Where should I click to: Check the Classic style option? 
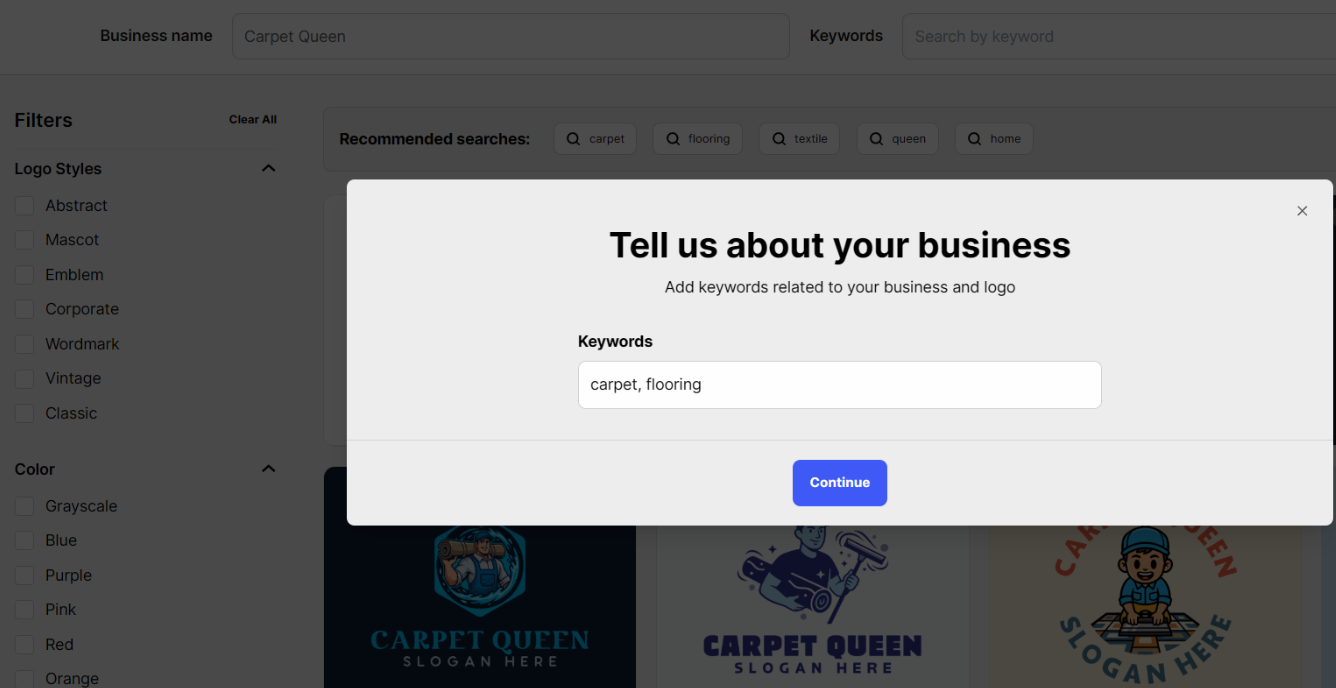(24, 413)
